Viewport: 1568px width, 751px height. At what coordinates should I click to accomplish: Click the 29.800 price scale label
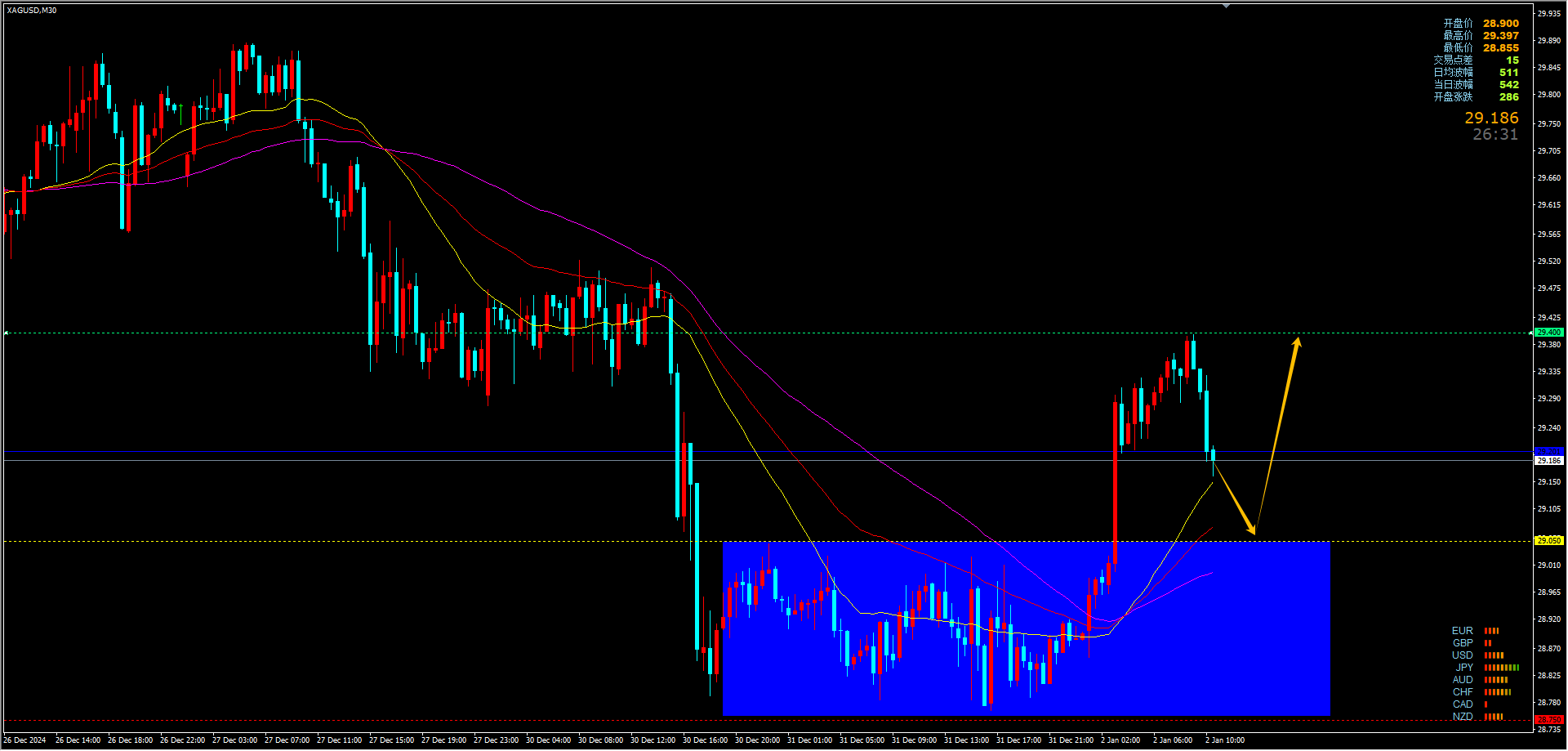click(1549, 95)
